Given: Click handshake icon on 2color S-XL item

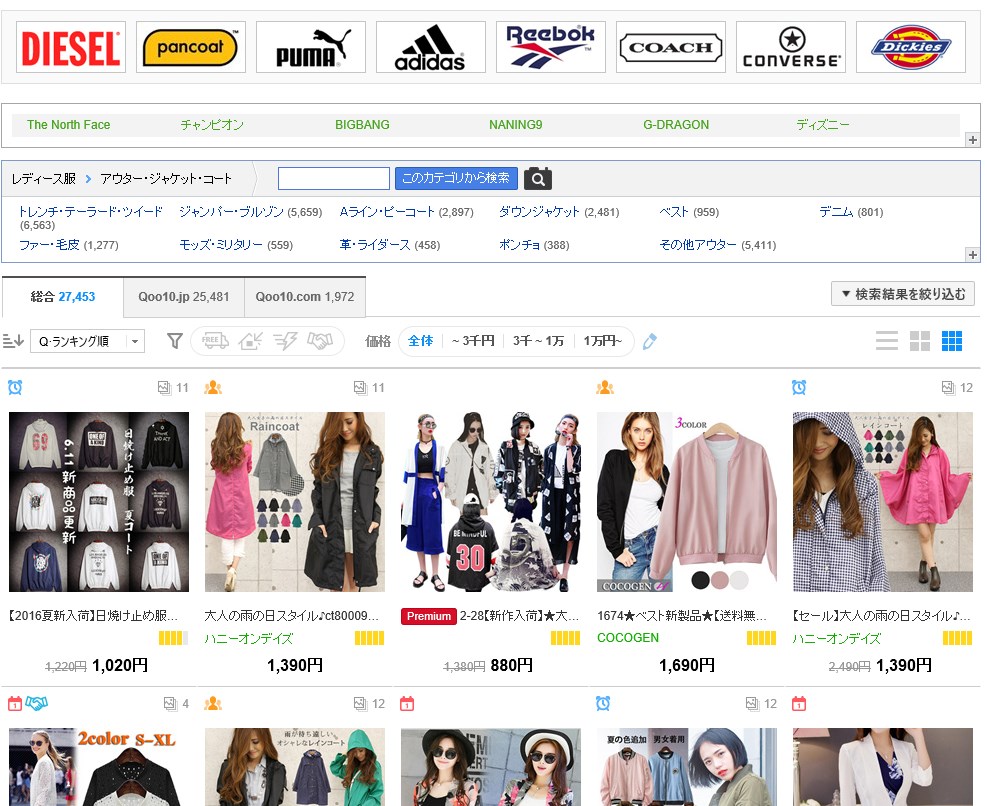Looking at the screenshot, I should point(37,703).
